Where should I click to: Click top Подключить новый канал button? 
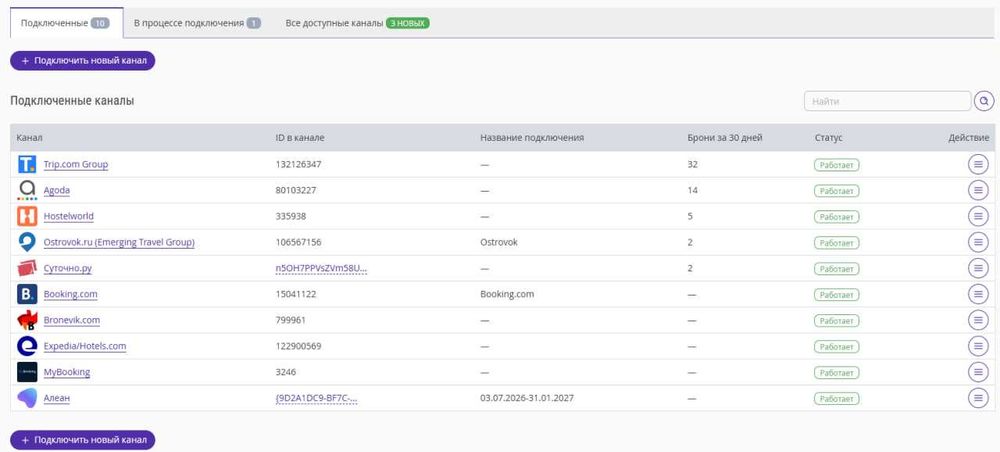point(83,61)
